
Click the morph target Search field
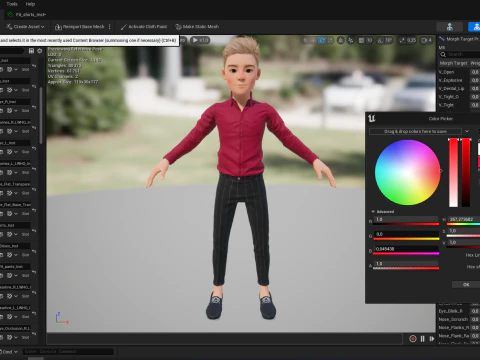[x=460, y=54]
